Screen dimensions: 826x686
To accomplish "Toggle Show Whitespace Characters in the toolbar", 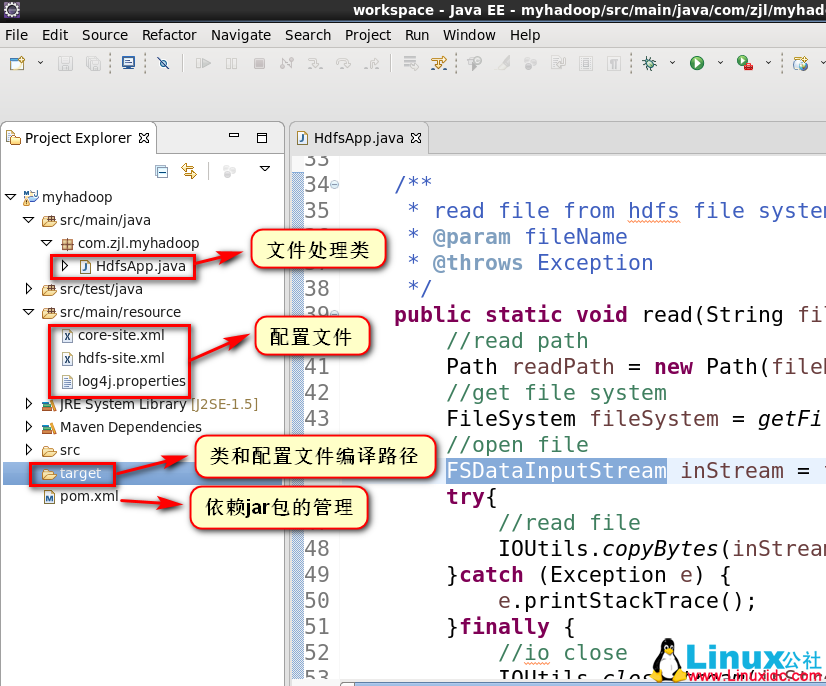I will (x=614, y=64).
